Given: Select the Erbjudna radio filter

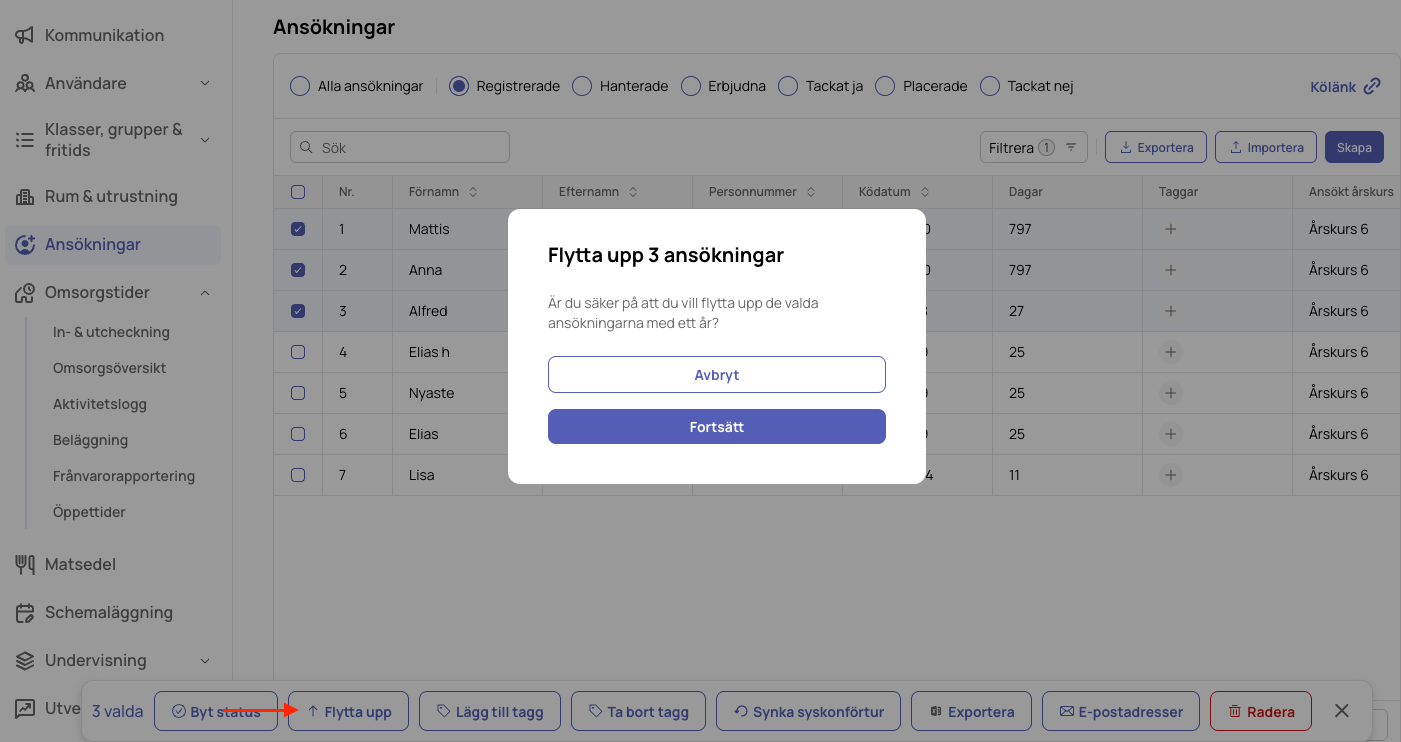Looking at the screenshot, I should click(691, 86).
